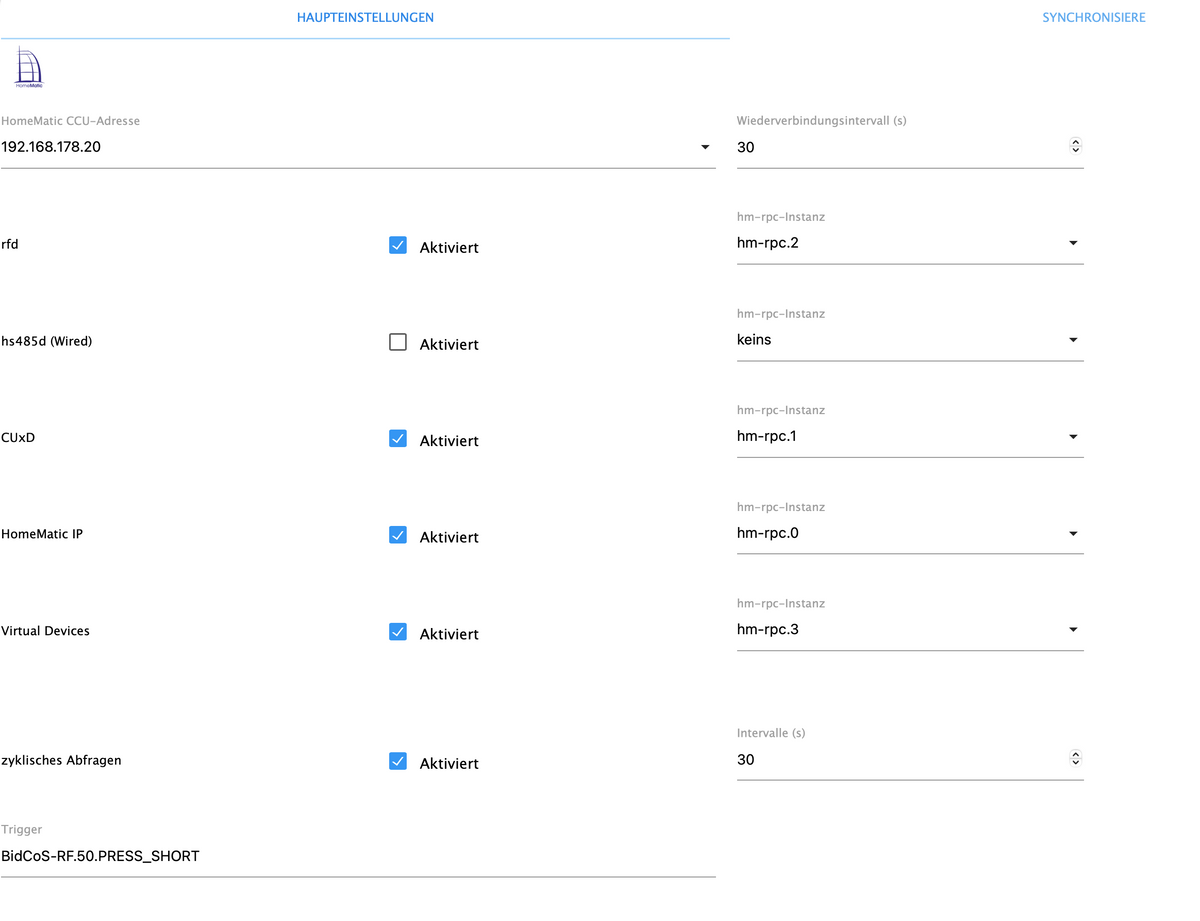Click the HomeMatic CCU-Adresse field label
1200x921 pixels.
71,121
